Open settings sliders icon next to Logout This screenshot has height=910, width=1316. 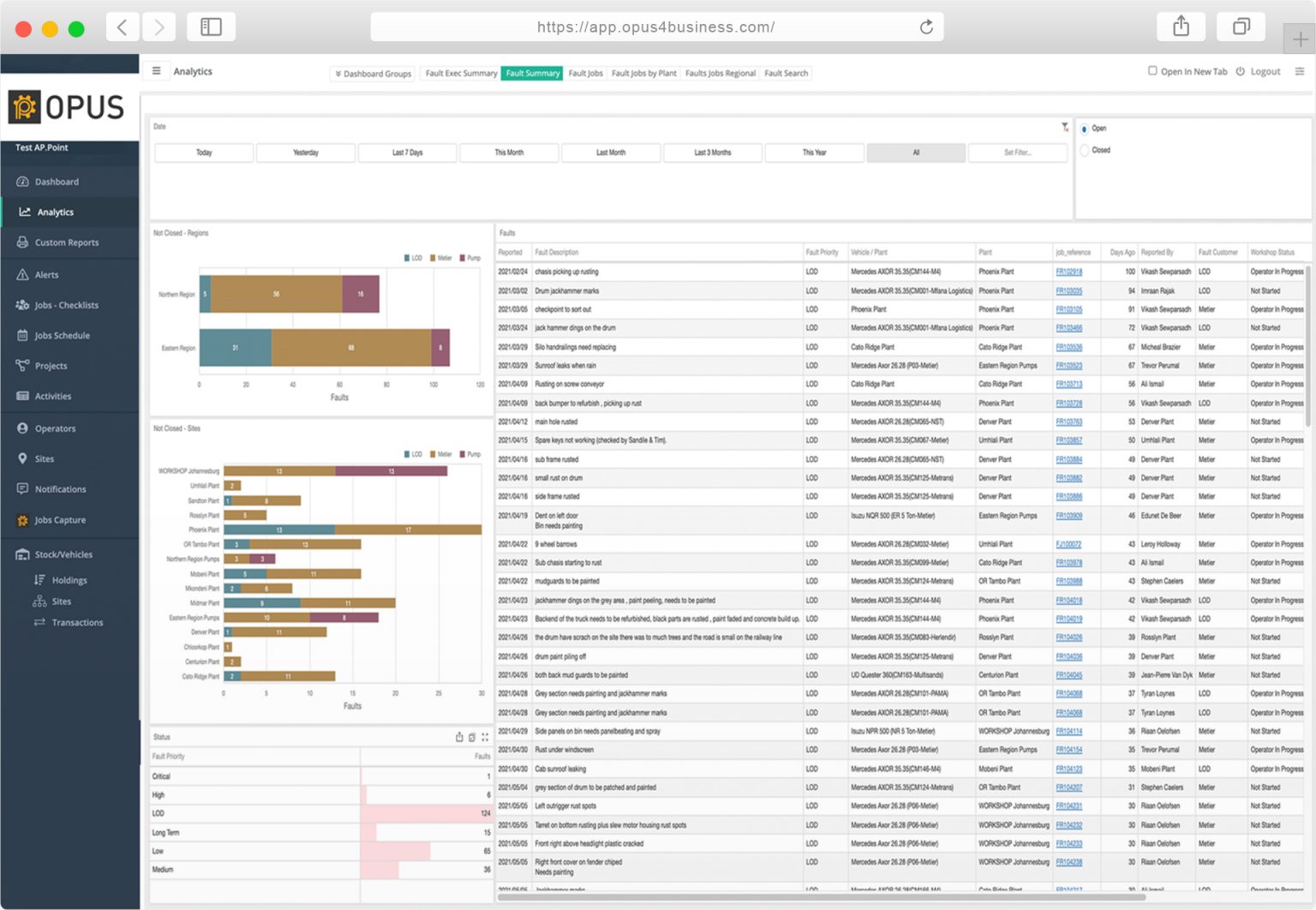point(1299,72)
